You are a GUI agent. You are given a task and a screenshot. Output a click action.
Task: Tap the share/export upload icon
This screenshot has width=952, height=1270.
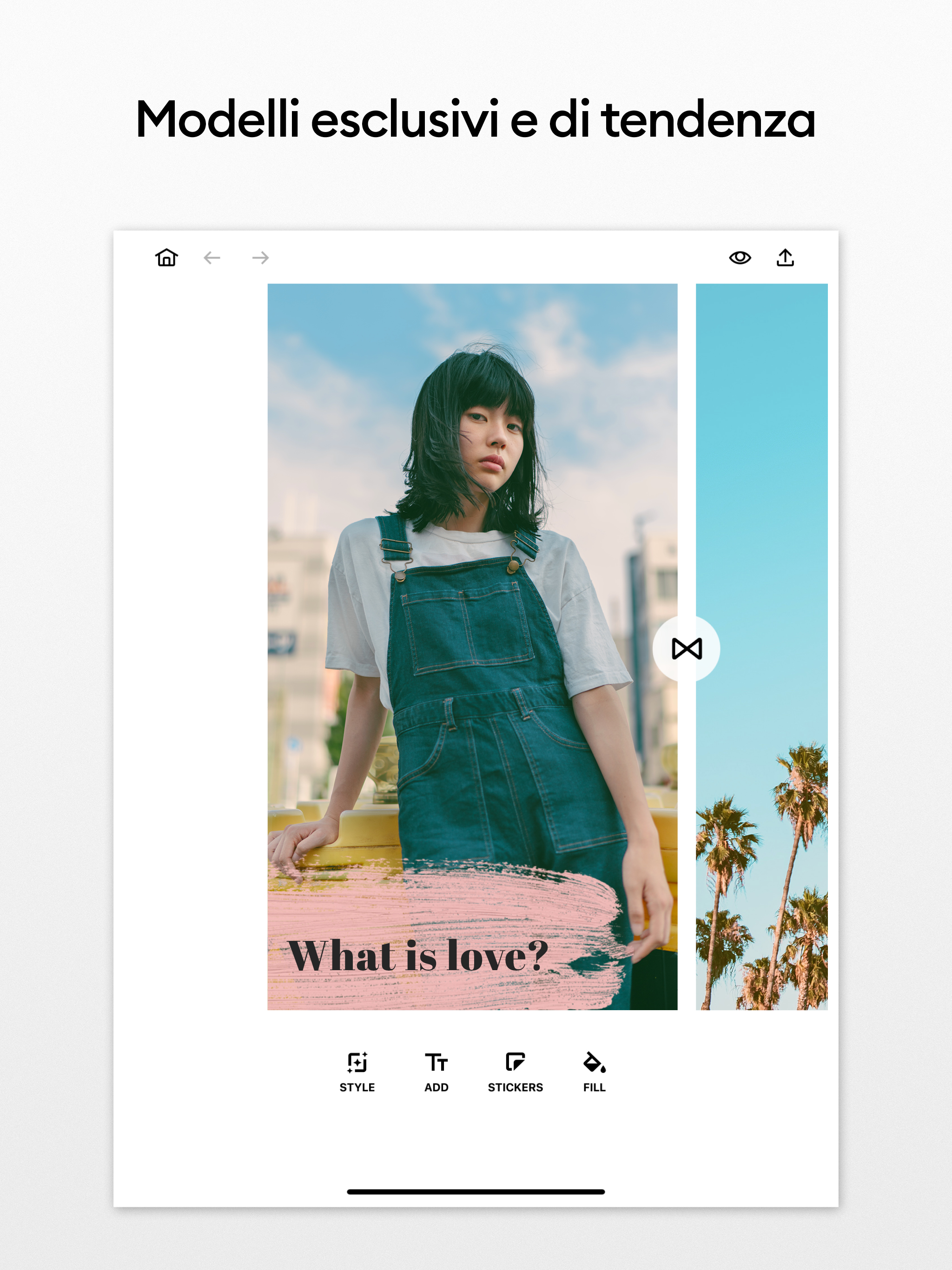point(785,258)
